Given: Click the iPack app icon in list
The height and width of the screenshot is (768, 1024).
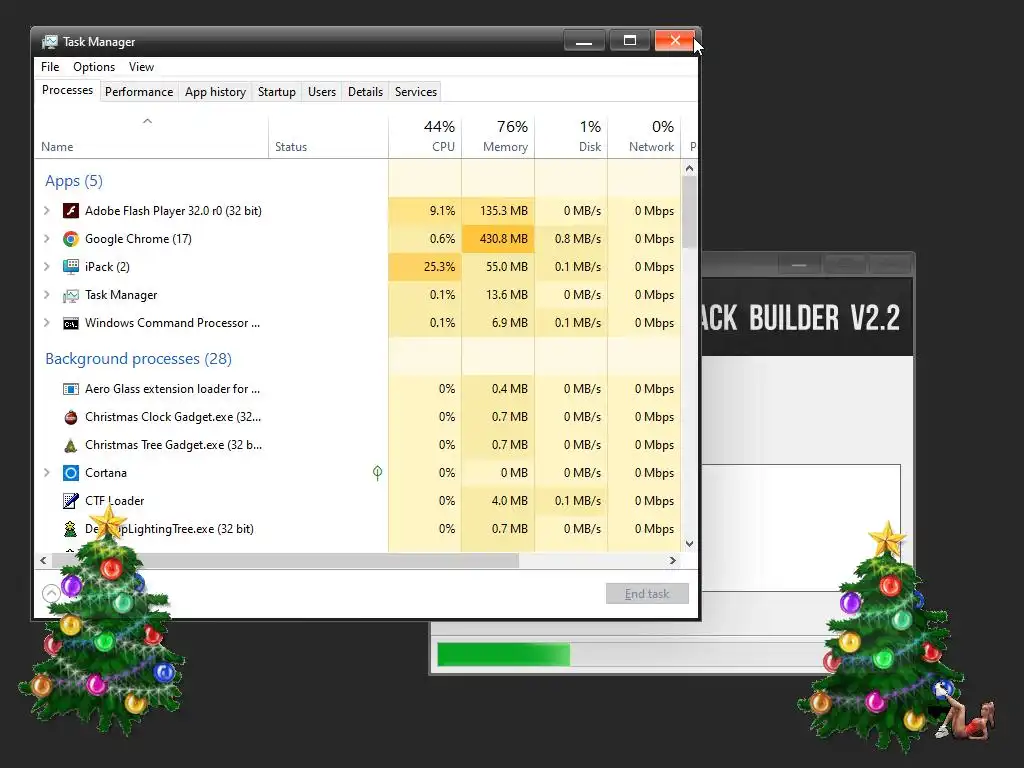Looking at the screenshot, I should click(71, 266).
